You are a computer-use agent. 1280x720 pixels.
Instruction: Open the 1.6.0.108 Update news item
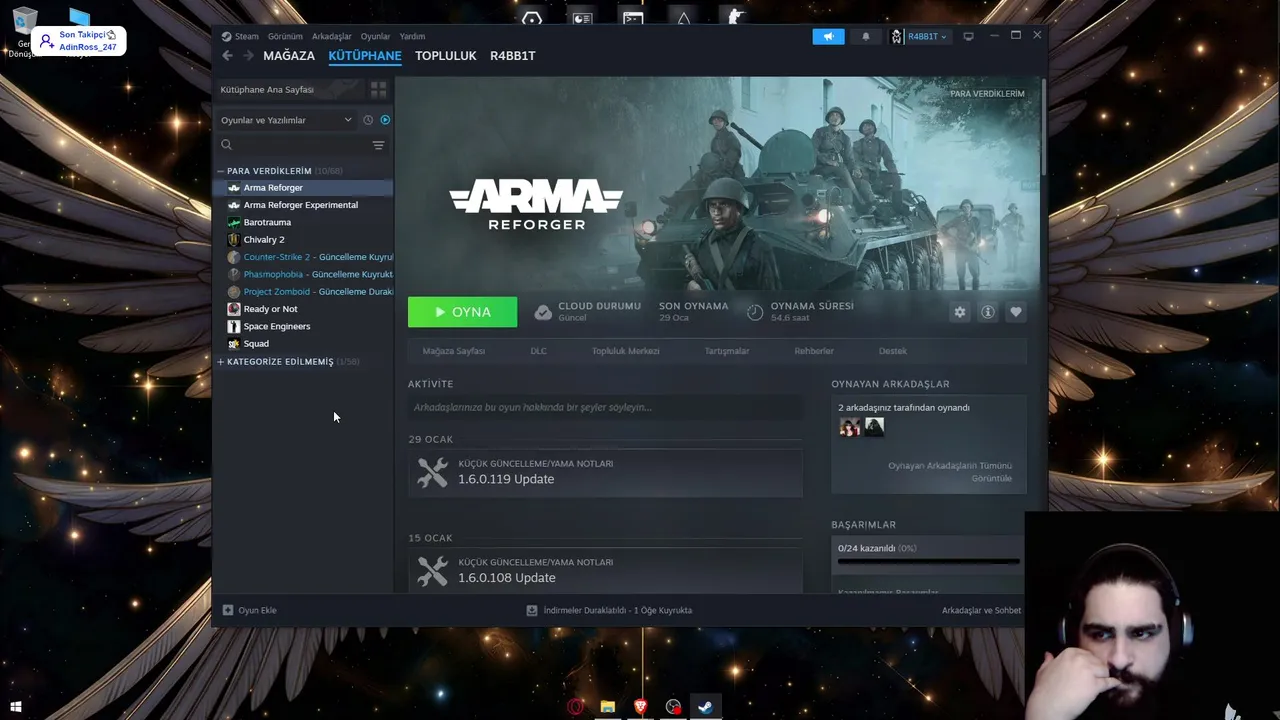click(x=605, y=571)
